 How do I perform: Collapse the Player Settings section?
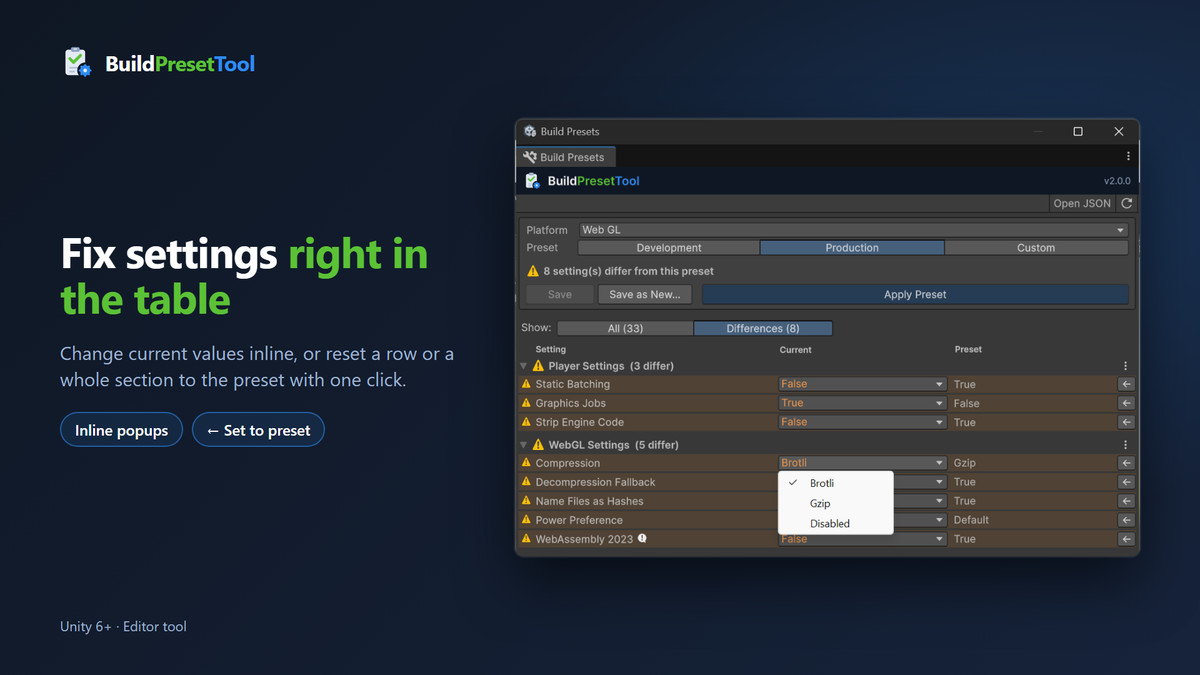(x=523, y=366)
